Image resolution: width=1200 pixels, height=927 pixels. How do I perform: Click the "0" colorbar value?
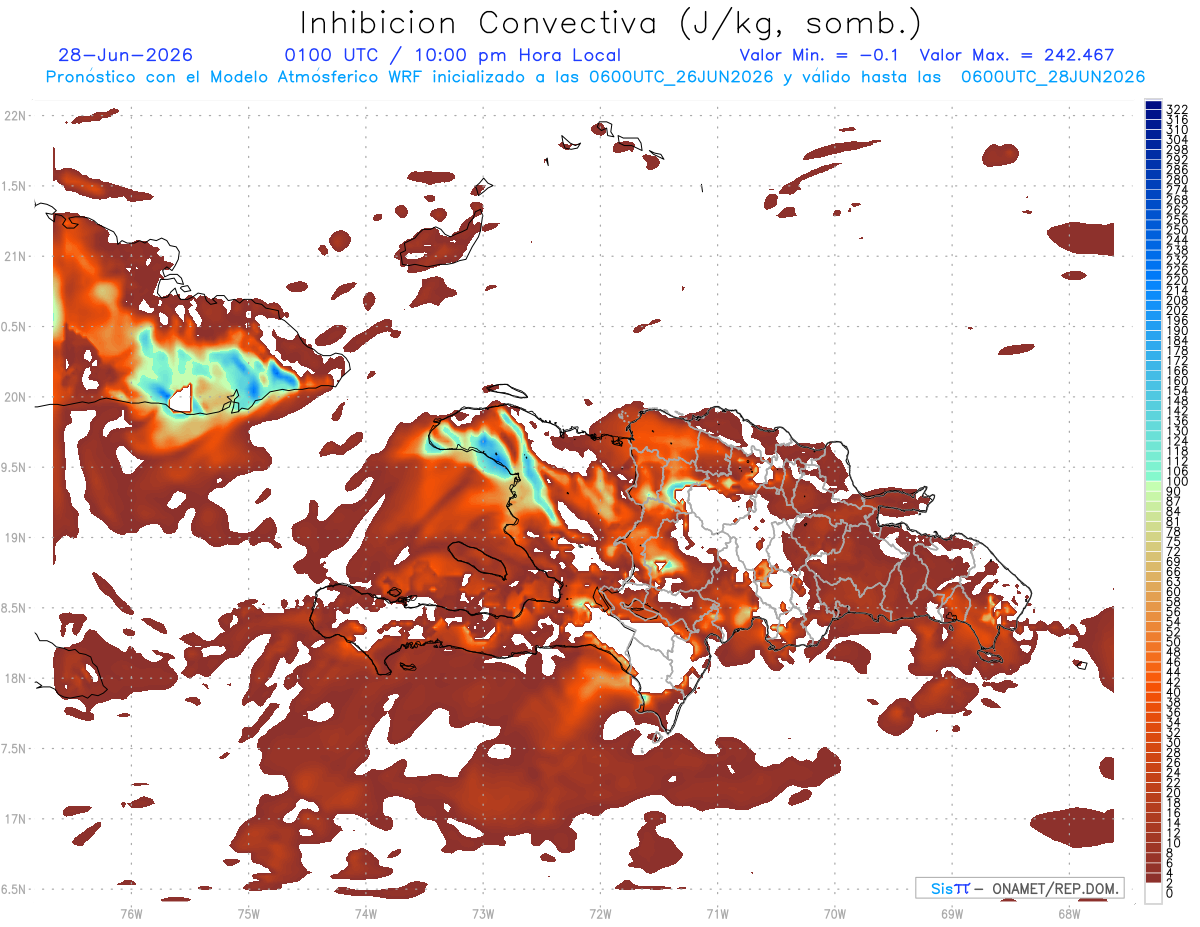1170,893
